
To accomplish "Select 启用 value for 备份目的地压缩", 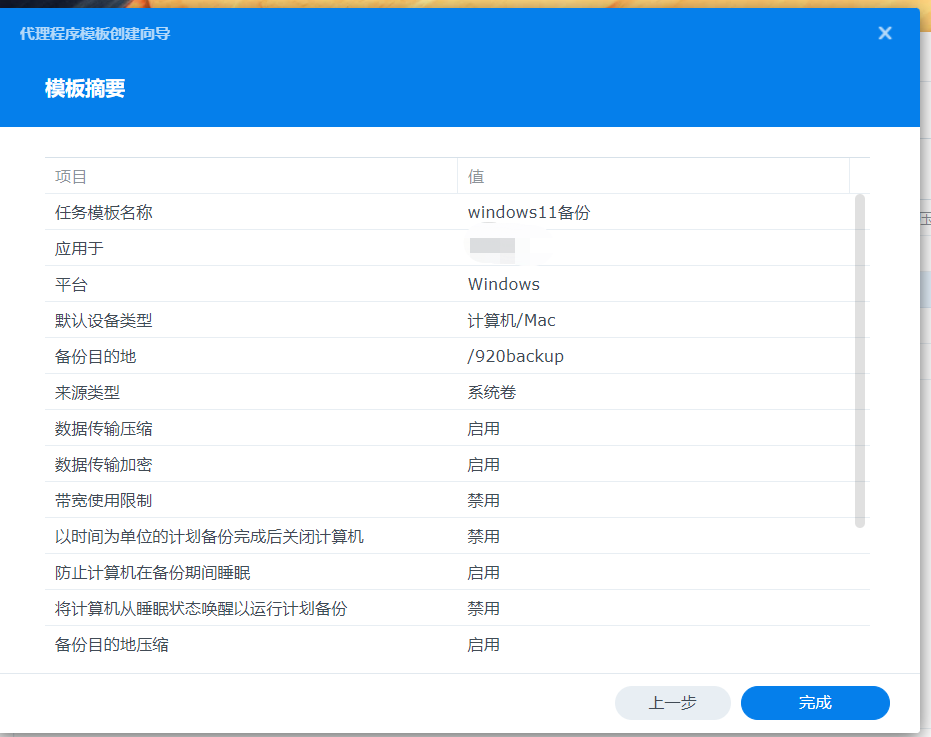I will 483,645.
